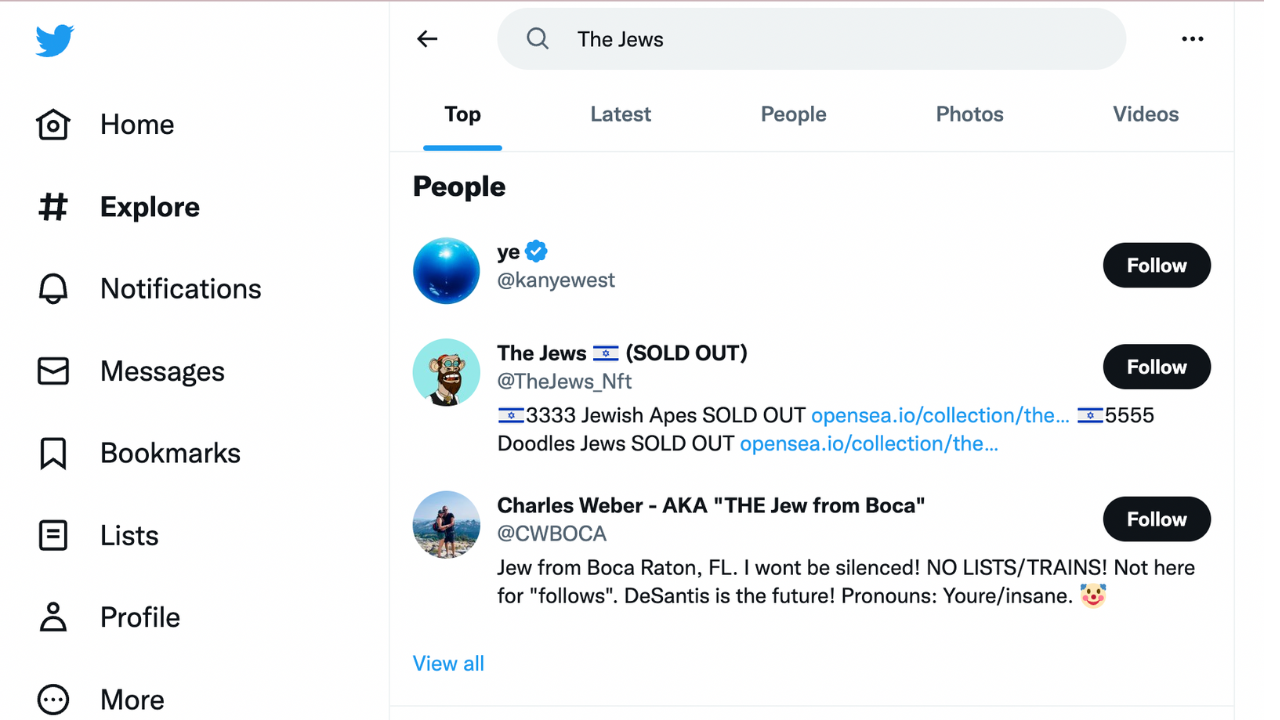1280x720 pixels.
Task: Go to Home via house icon
Action: (53, 125)
